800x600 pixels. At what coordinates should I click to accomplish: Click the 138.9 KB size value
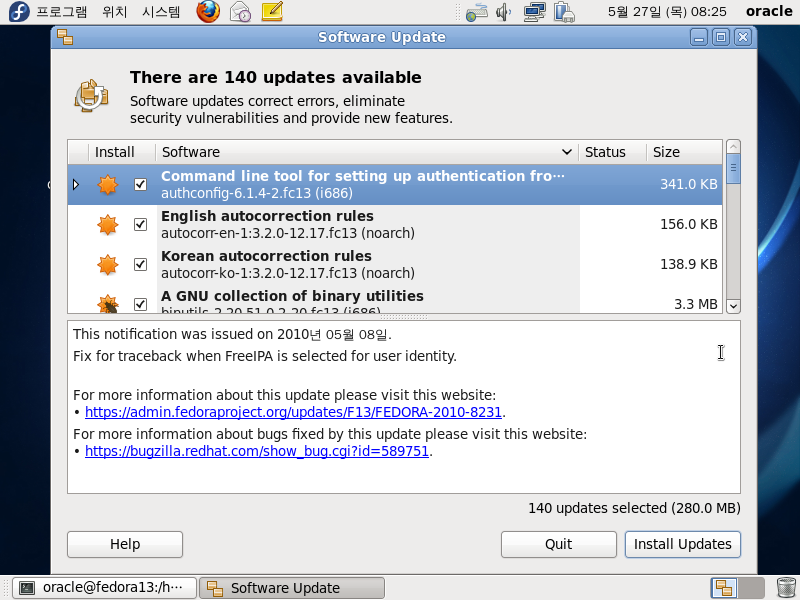[x=689, y=264]
